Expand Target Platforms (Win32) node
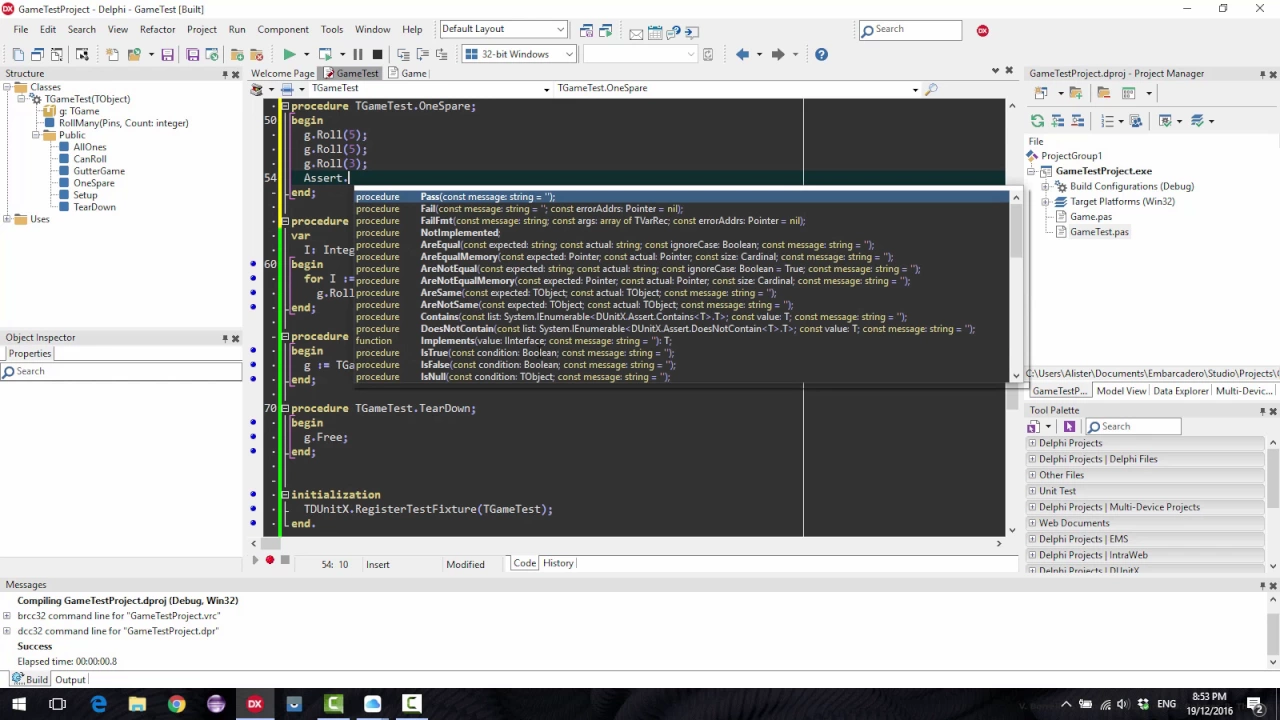This screenshot has height=720, width=1280. coord(1046,202)
